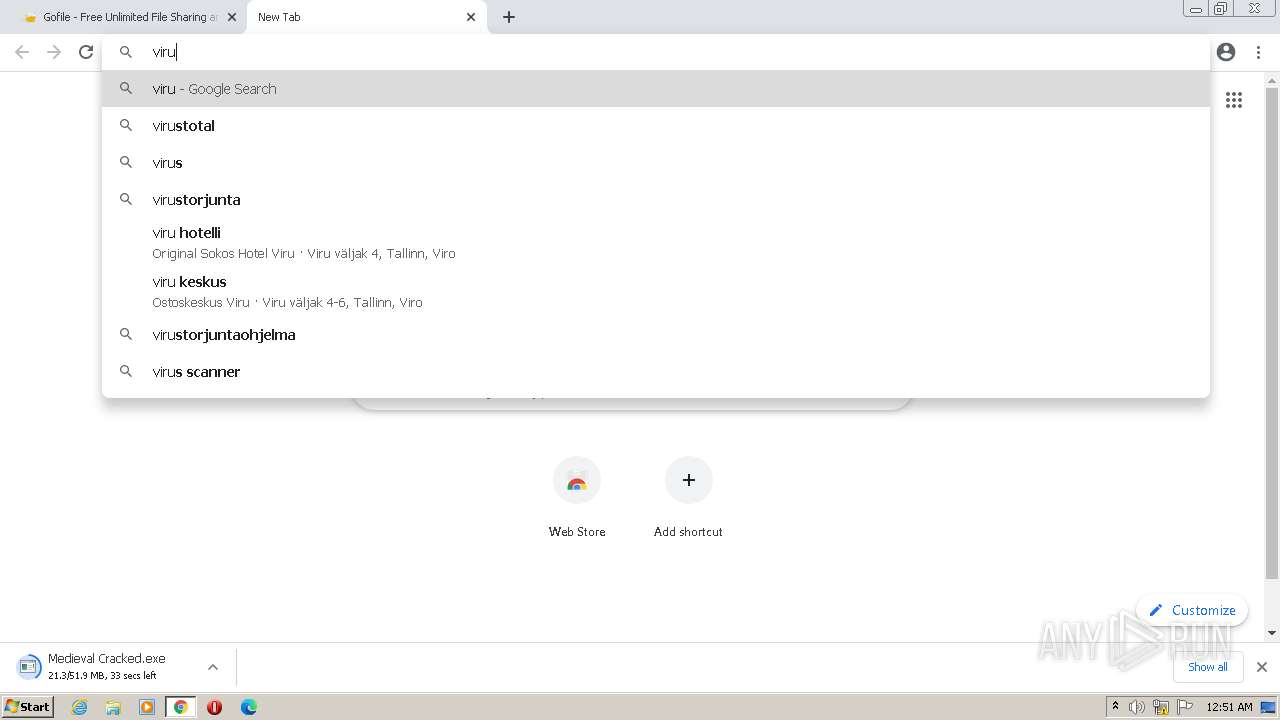Viewport: 1280px width, 720px height.
Task: Show all downloads
Action: point(1207,667)
